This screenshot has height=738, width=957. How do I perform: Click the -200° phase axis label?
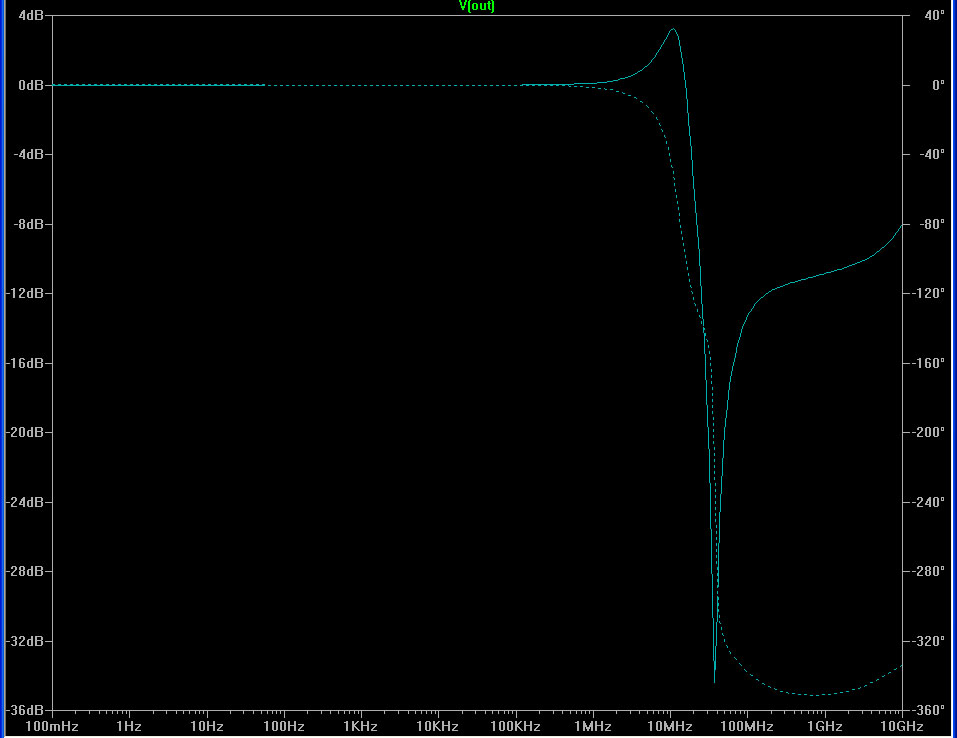[x=928, y=433]
